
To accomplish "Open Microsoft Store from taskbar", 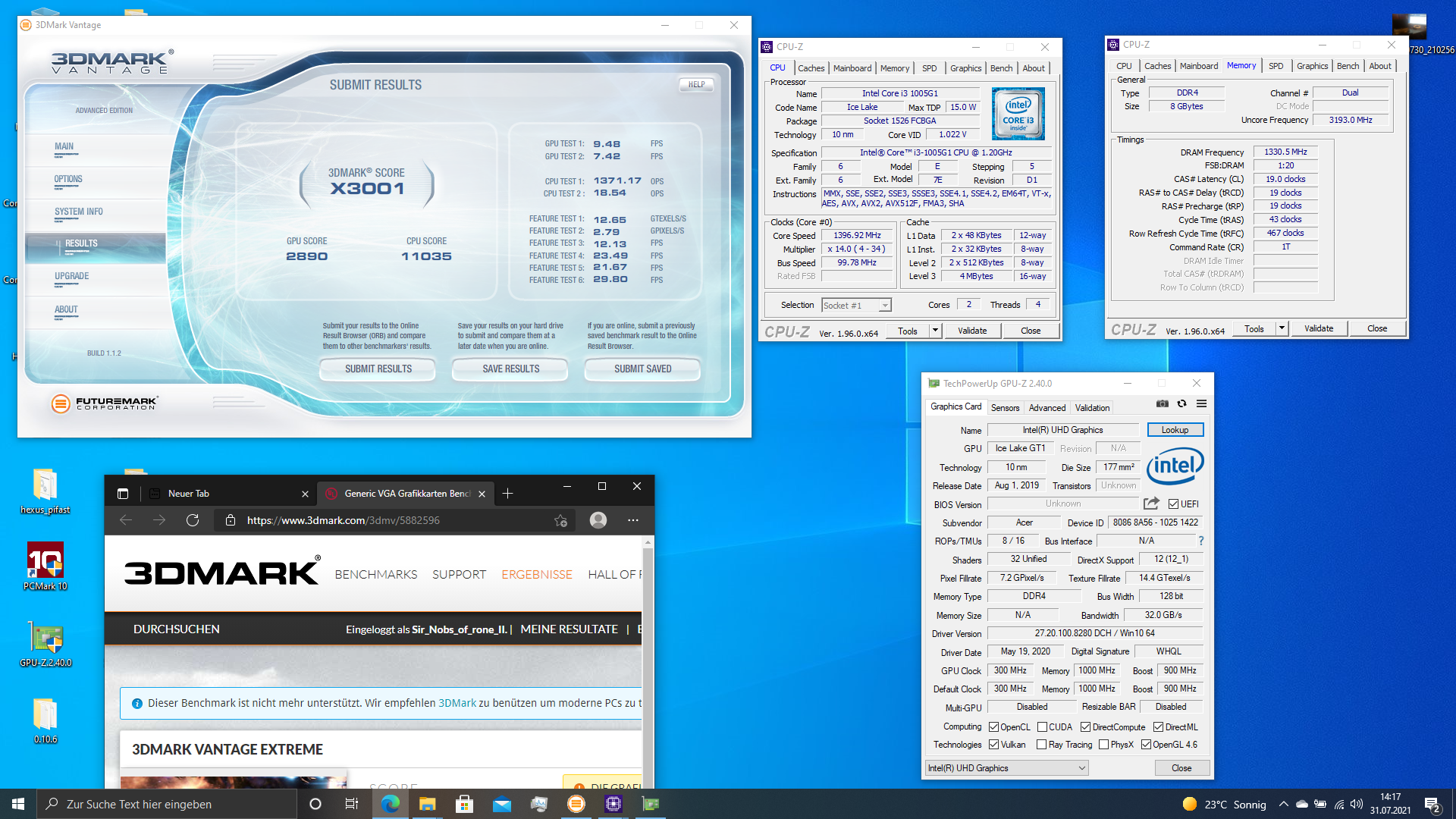I will pyautogui.click(x=464, y=804).
